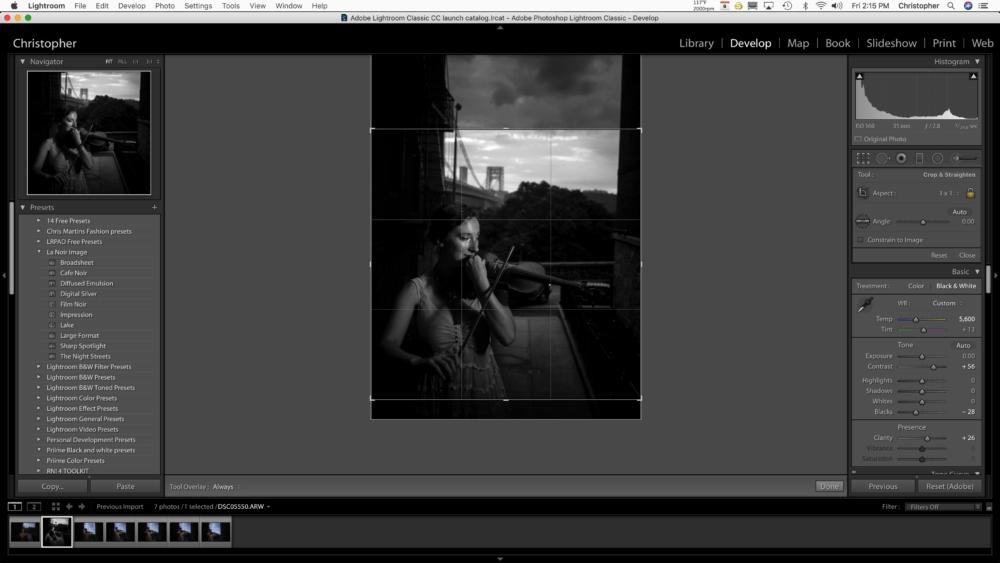This screenshot has height=563, width=1000.
Task: Open the Filters Off dropdown
Action: [943, 507]
